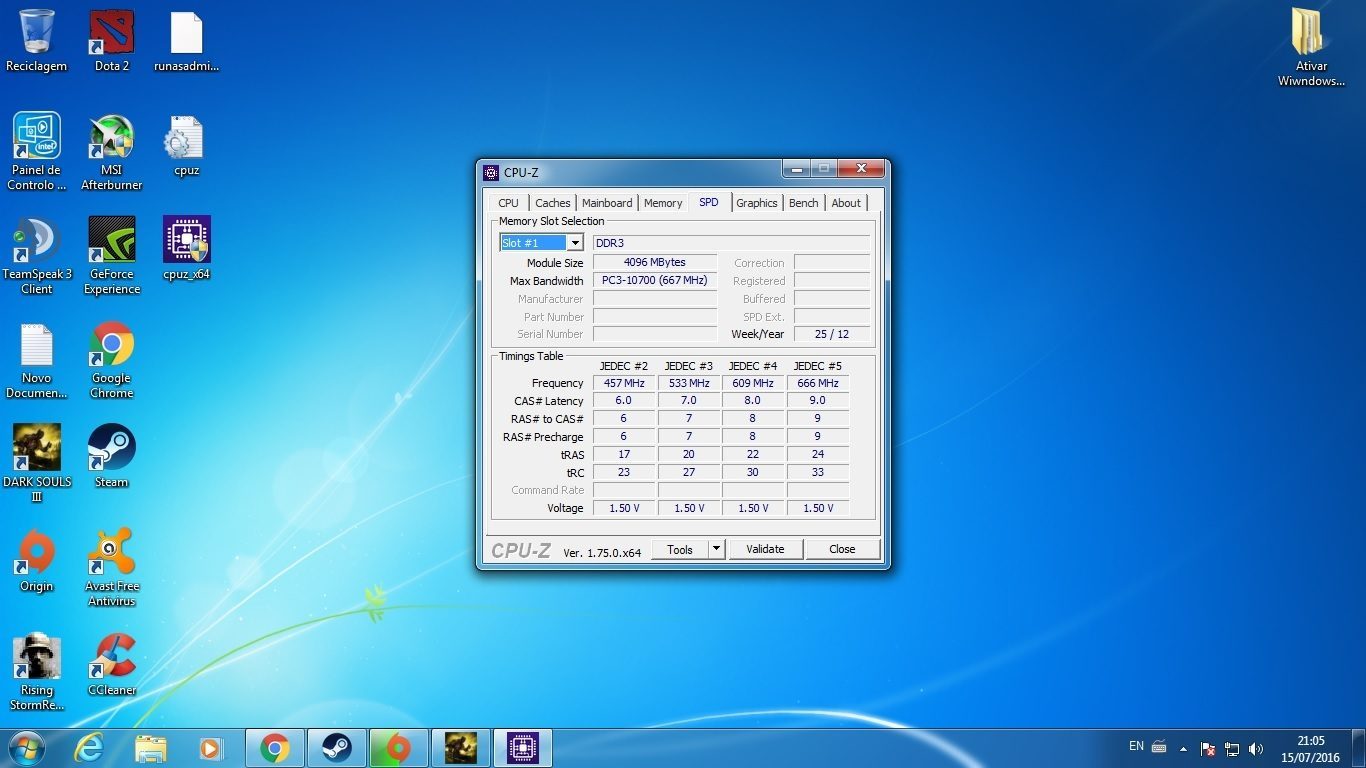Expand the Slot #1 memory slot dropdown

[575, 243]
